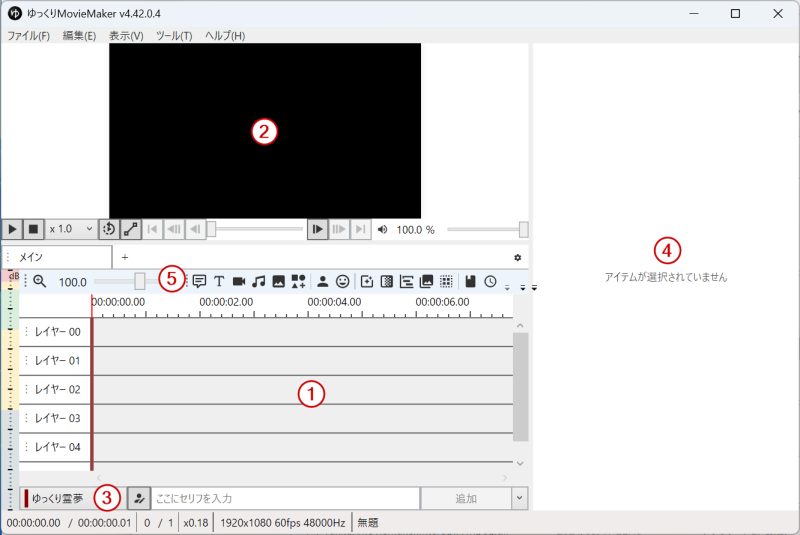800x535 pixels.
Task: Expand the dropdown next to 追加 button
Action: click(518, 498)
